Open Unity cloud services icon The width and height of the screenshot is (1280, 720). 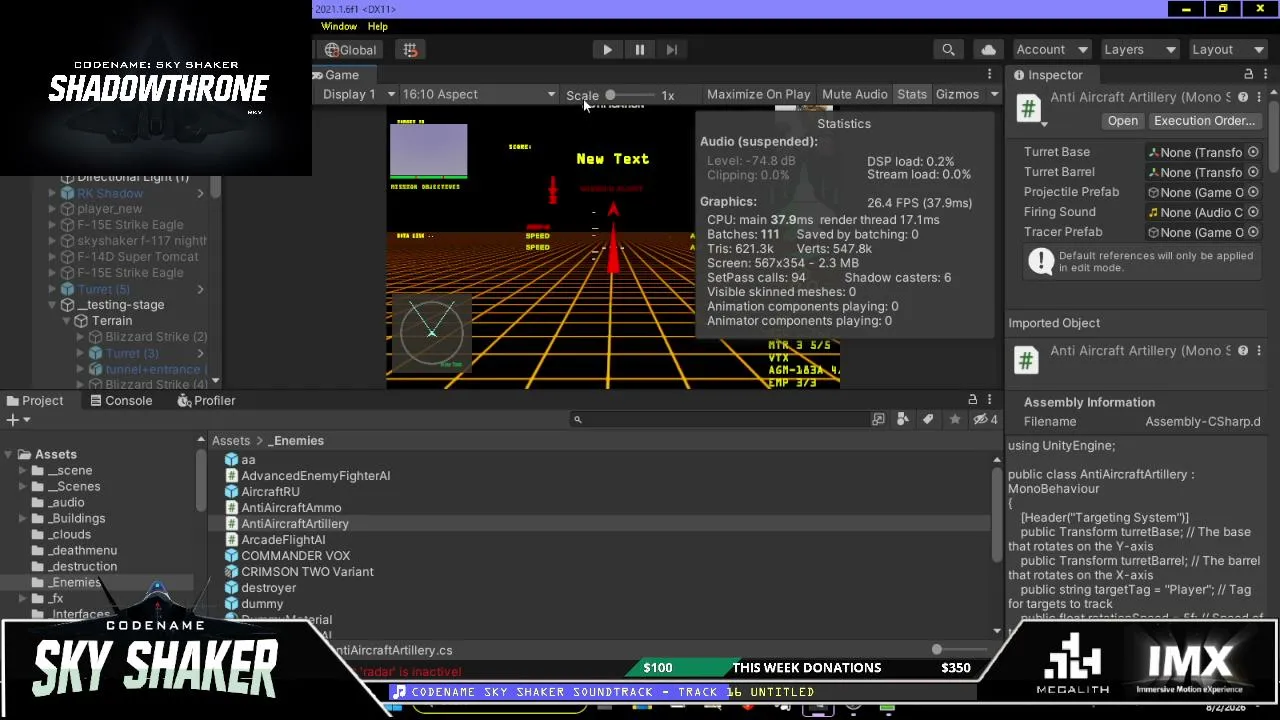pyautogui.click(x=989, y=49)
